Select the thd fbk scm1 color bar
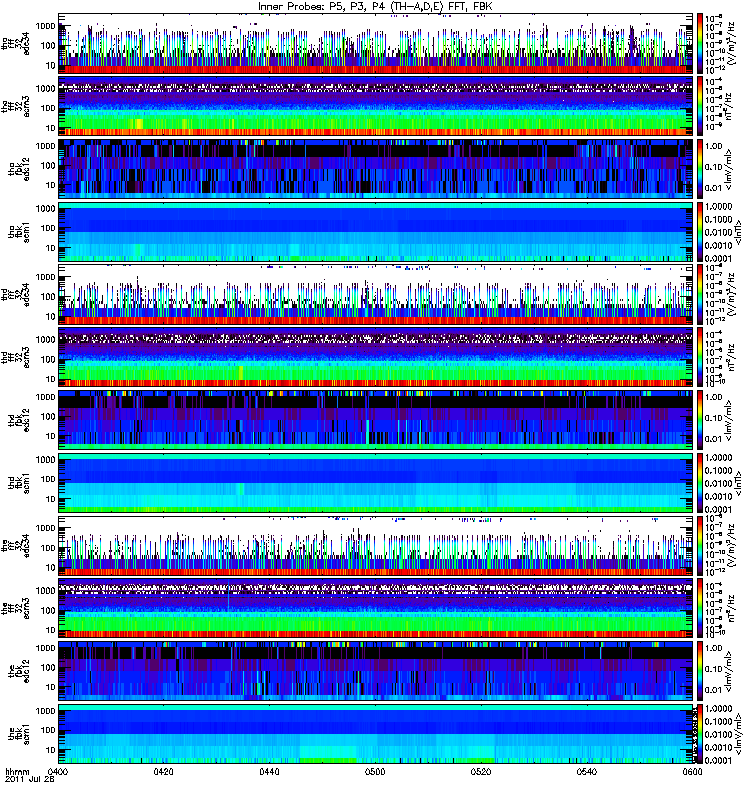750x800 pixels. pos(700,483)
